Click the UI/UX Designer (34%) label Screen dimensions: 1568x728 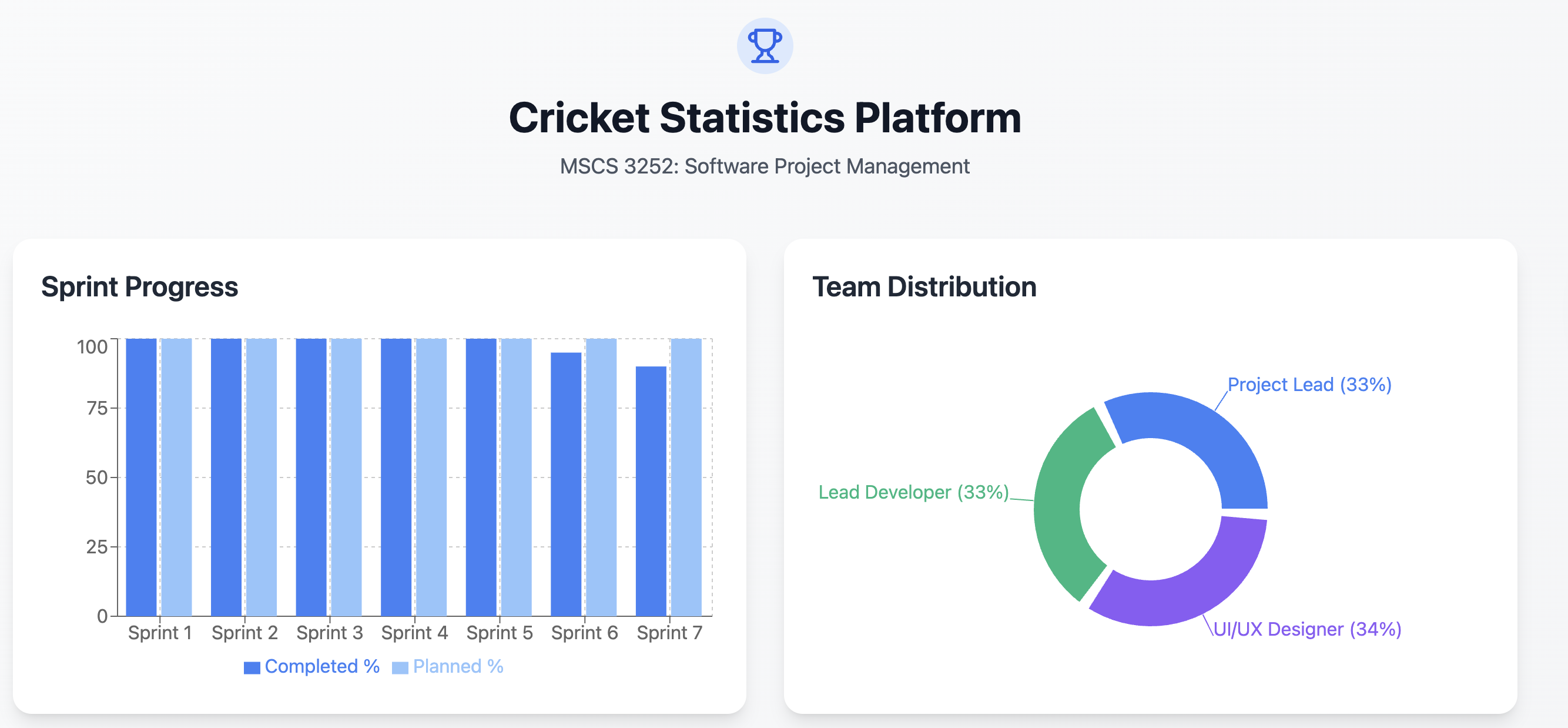(x=1307, y=629)
